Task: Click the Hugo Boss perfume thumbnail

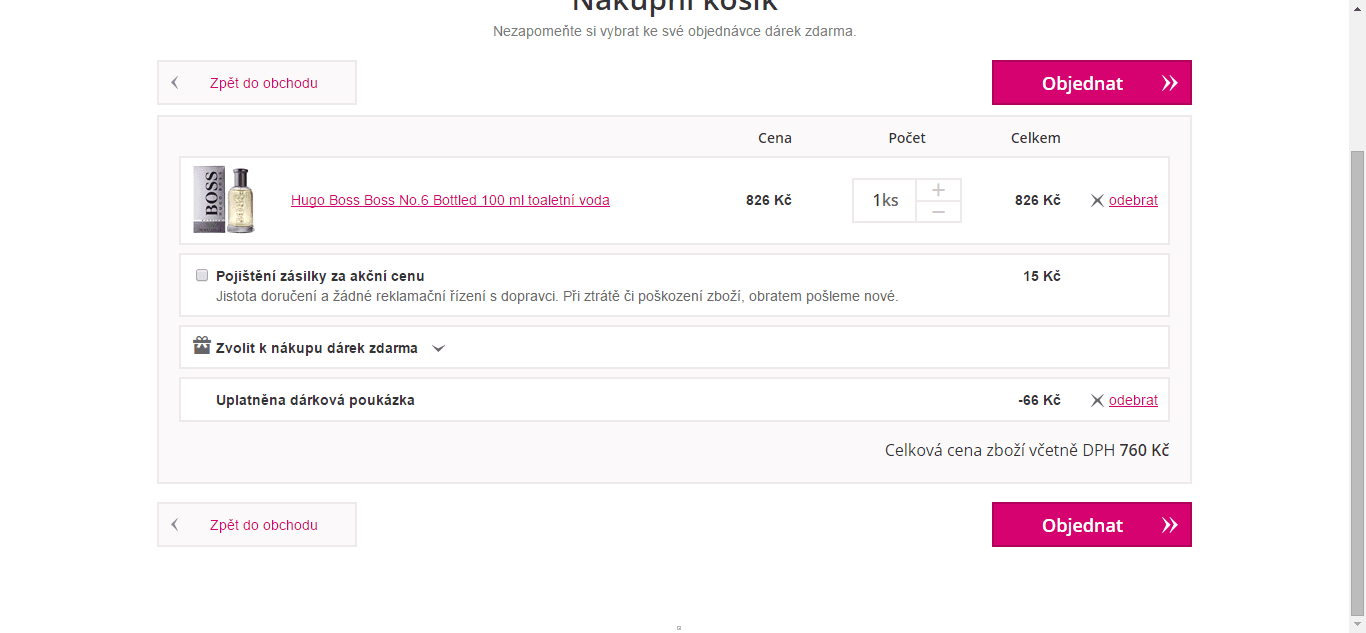Action: 224,200
